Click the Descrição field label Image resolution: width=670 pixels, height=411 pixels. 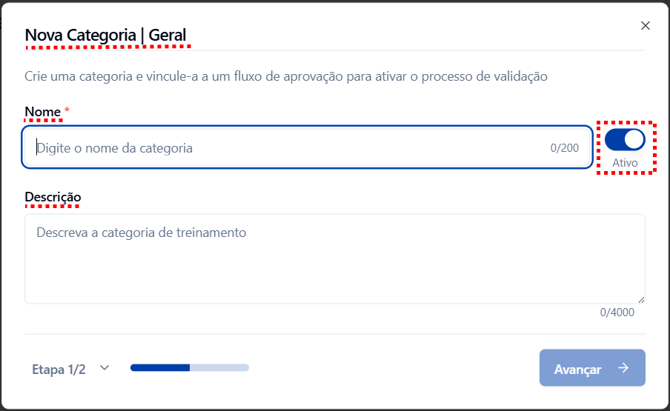click(x=52, y=197)
